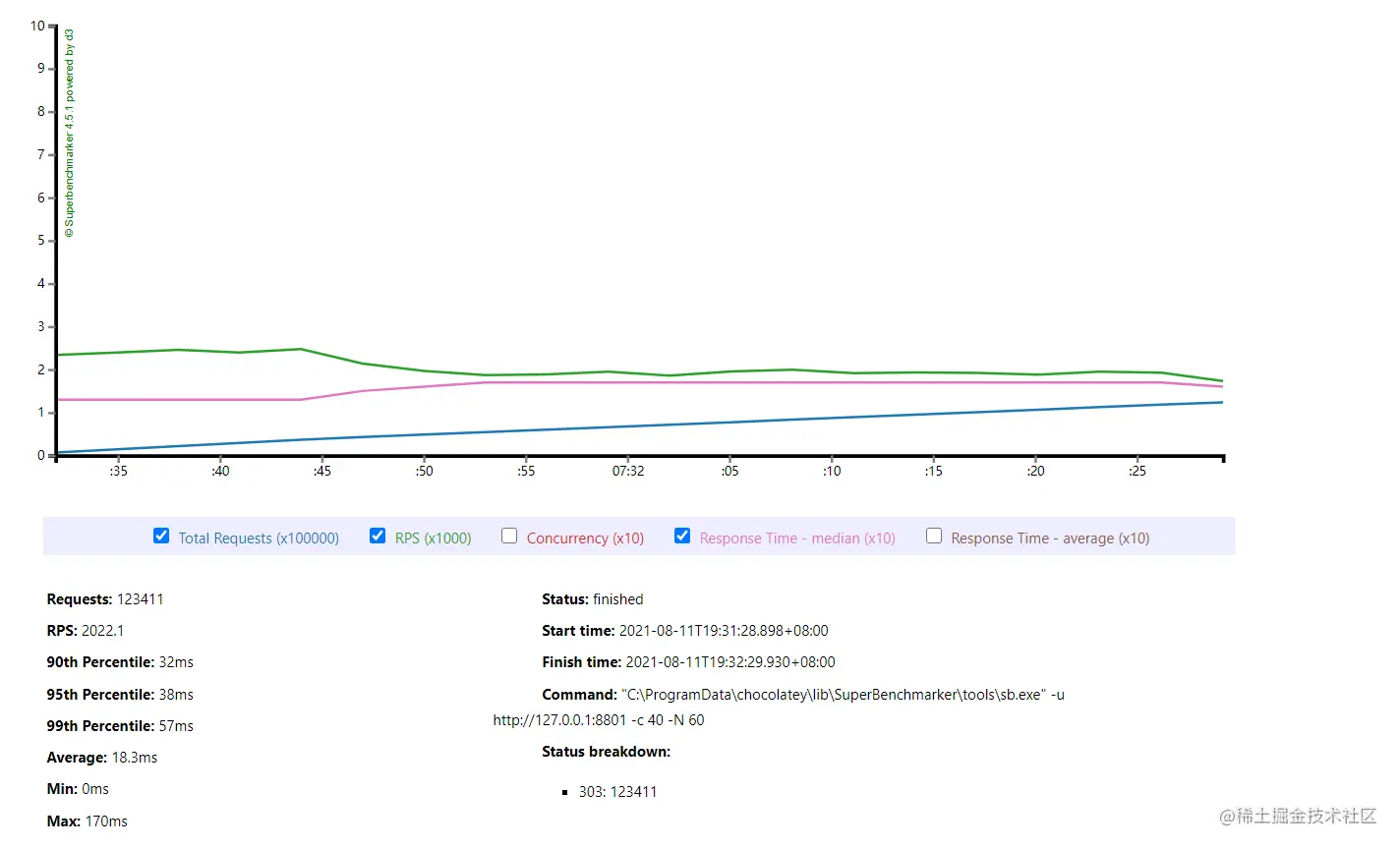Screen dimensions: 1400x849
Task: Click the Concurrency (x10) legend label
Action: click(585, 538)
